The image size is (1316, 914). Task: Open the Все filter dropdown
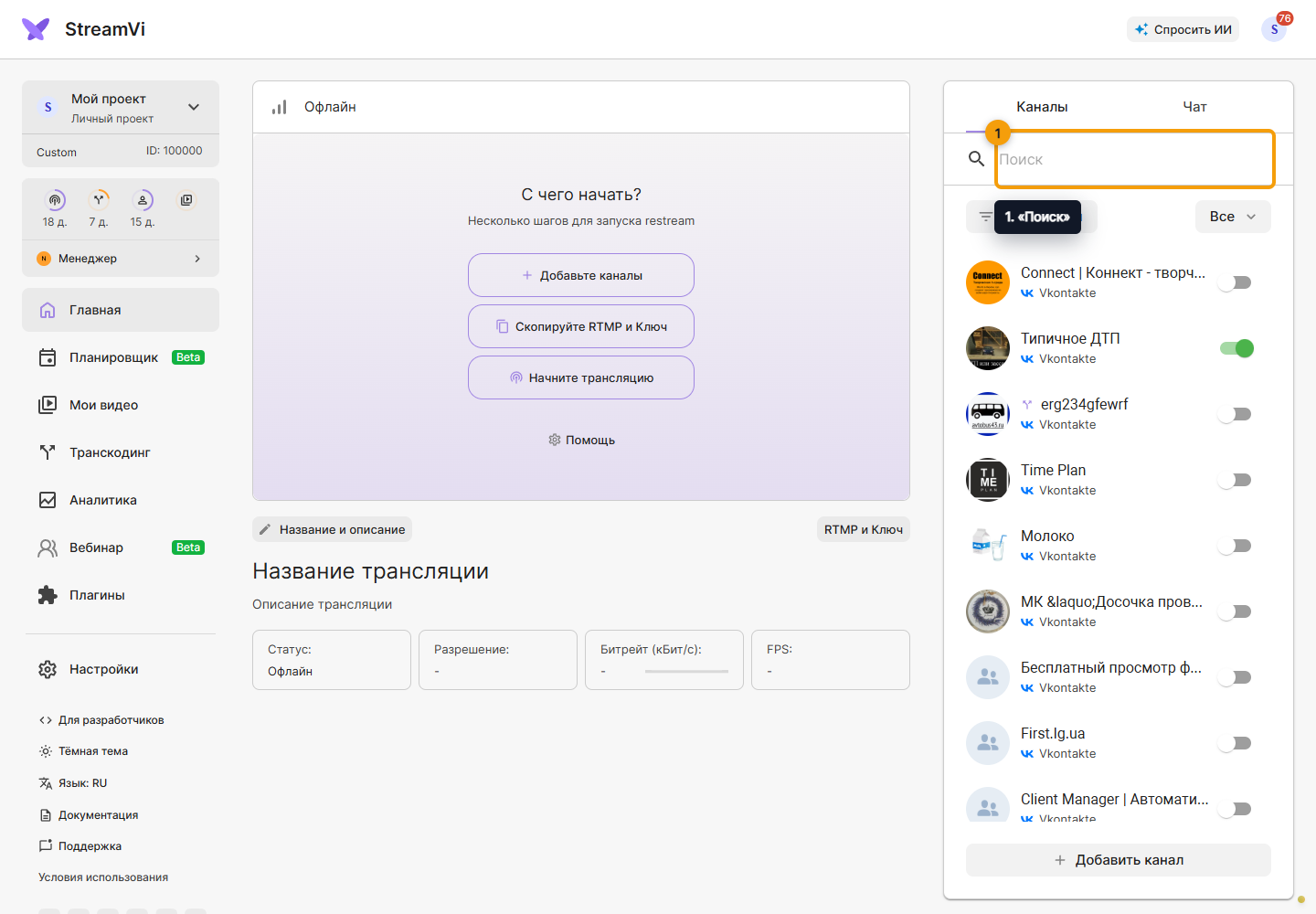pos(1233,217)
